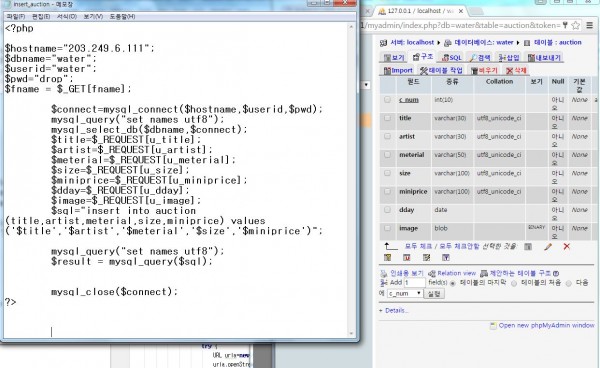Click the primary key icon below the field table
Screen dimensions: 600x368
coord(388,258)
